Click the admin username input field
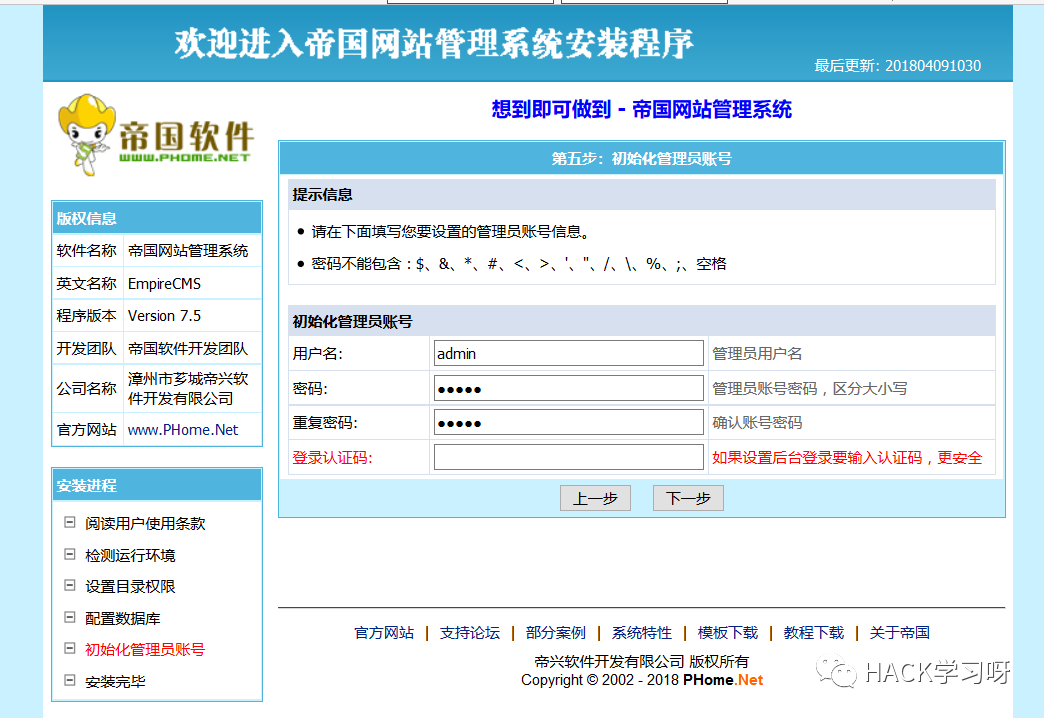 pyautogui.click(x=568, y=352)
